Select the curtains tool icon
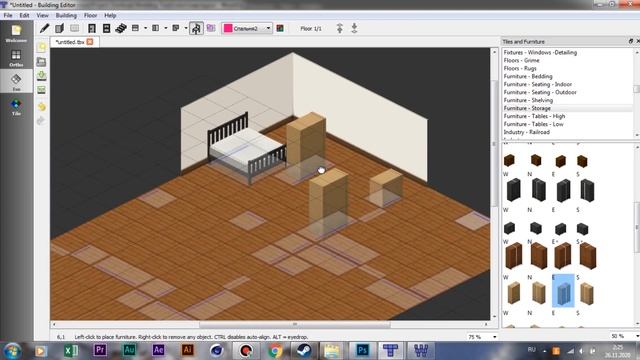This screenshot has height=360, width=640. click(x=136, y=28)
